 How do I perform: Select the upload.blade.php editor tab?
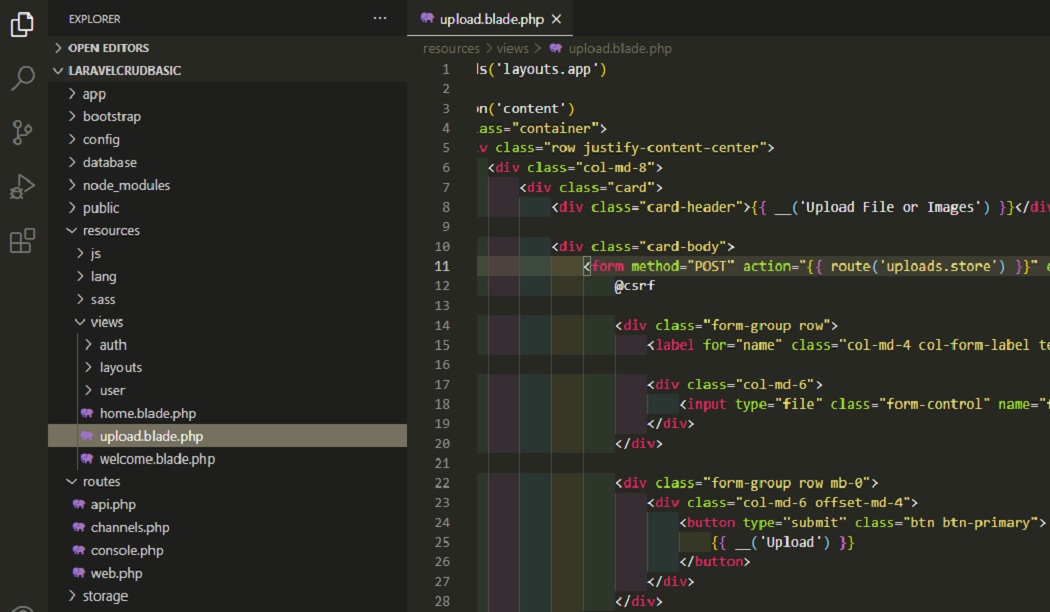(490, 19)
